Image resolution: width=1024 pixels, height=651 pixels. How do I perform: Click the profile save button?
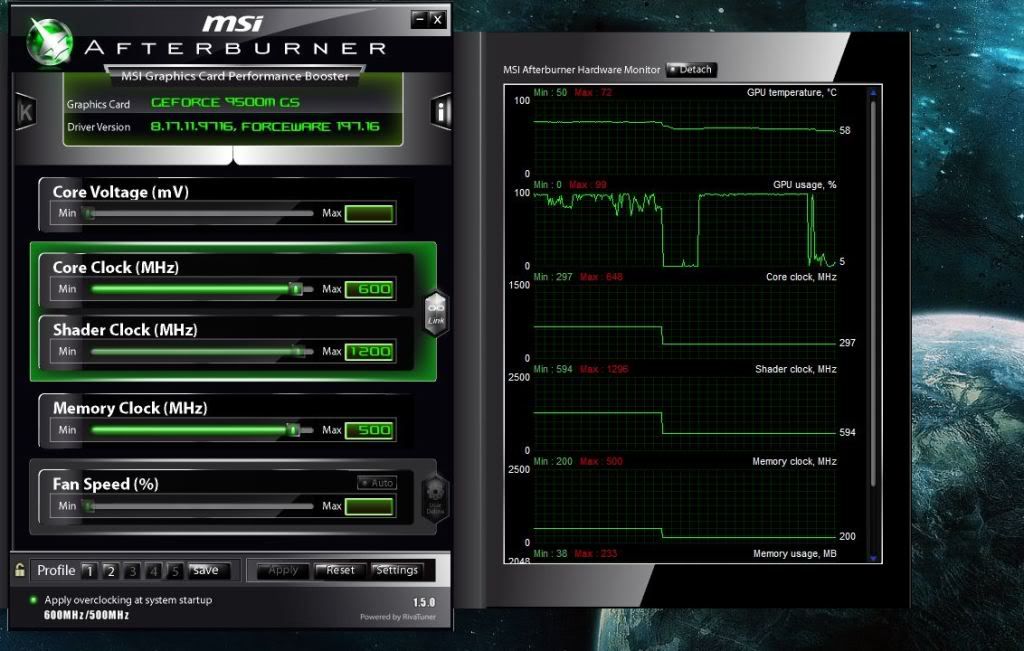coord(208,571)
